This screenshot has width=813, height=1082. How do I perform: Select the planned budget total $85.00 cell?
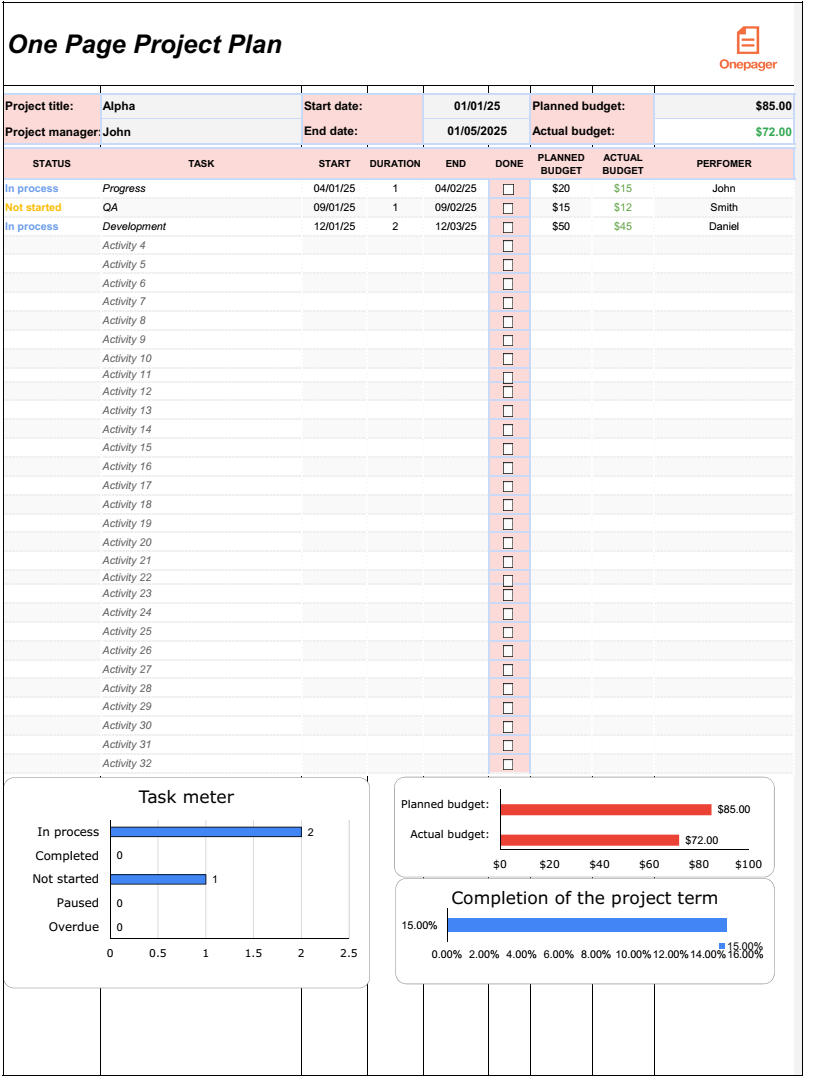[724, 106]
